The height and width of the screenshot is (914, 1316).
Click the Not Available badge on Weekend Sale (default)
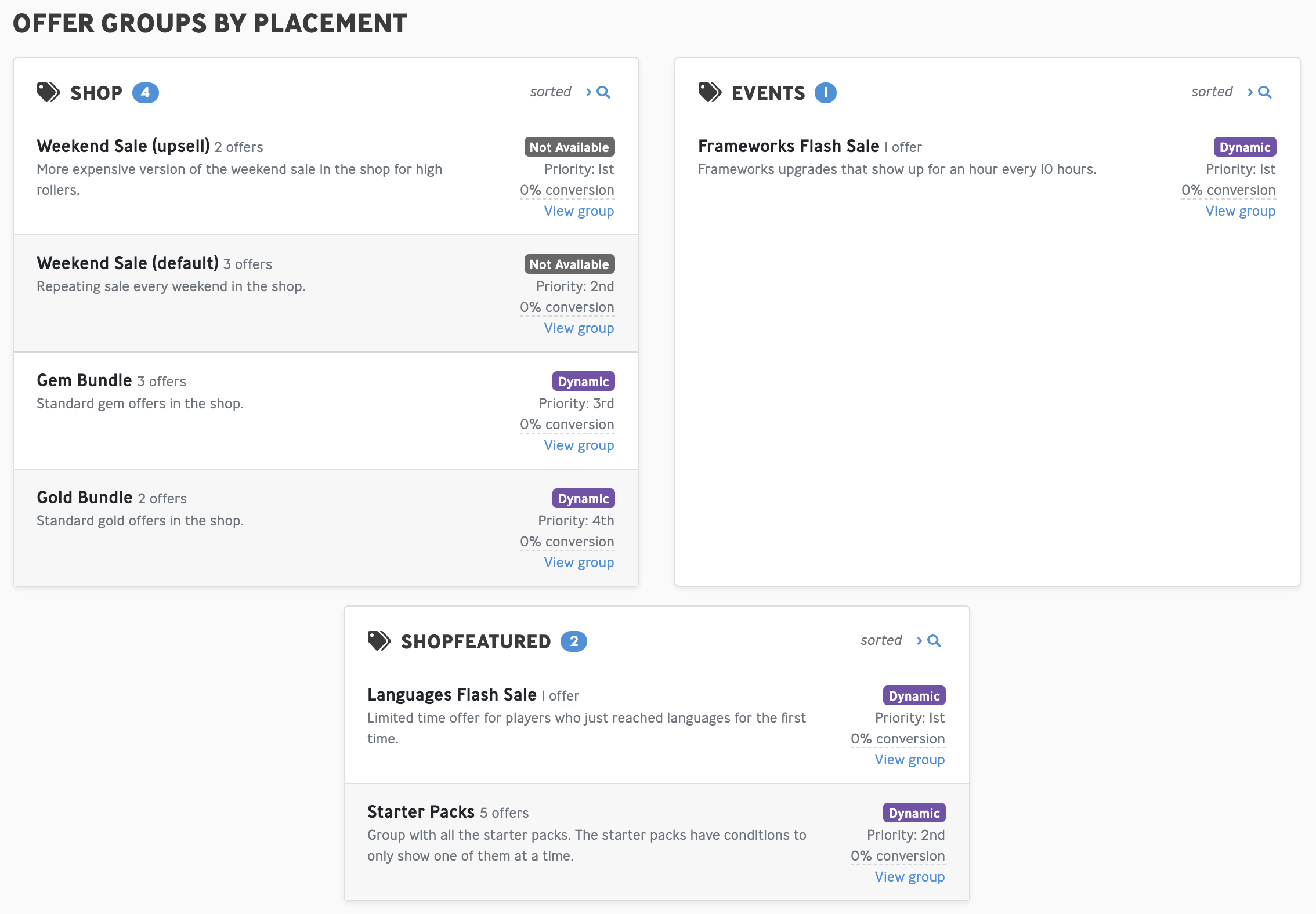[570, 264]
